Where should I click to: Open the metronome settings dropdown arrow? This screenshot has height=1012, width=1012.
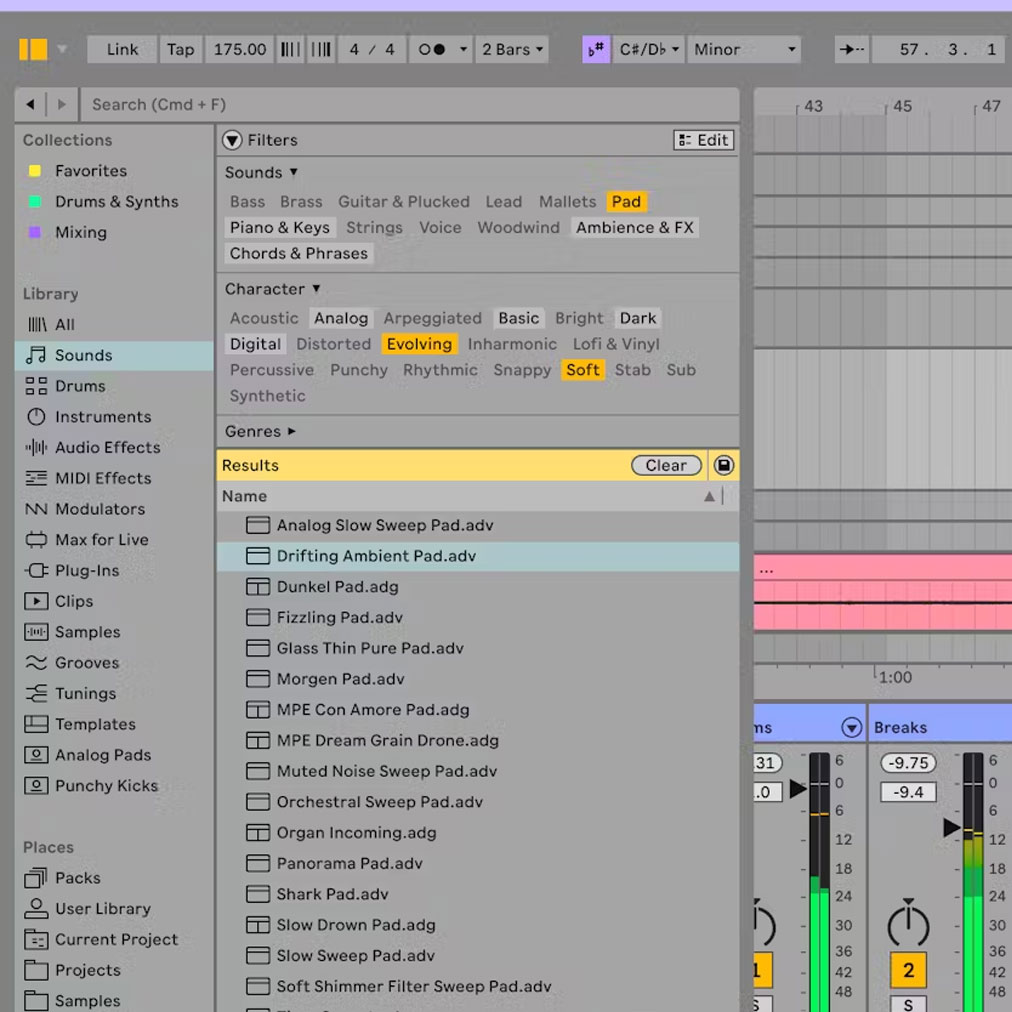click(x=463, y=49)
